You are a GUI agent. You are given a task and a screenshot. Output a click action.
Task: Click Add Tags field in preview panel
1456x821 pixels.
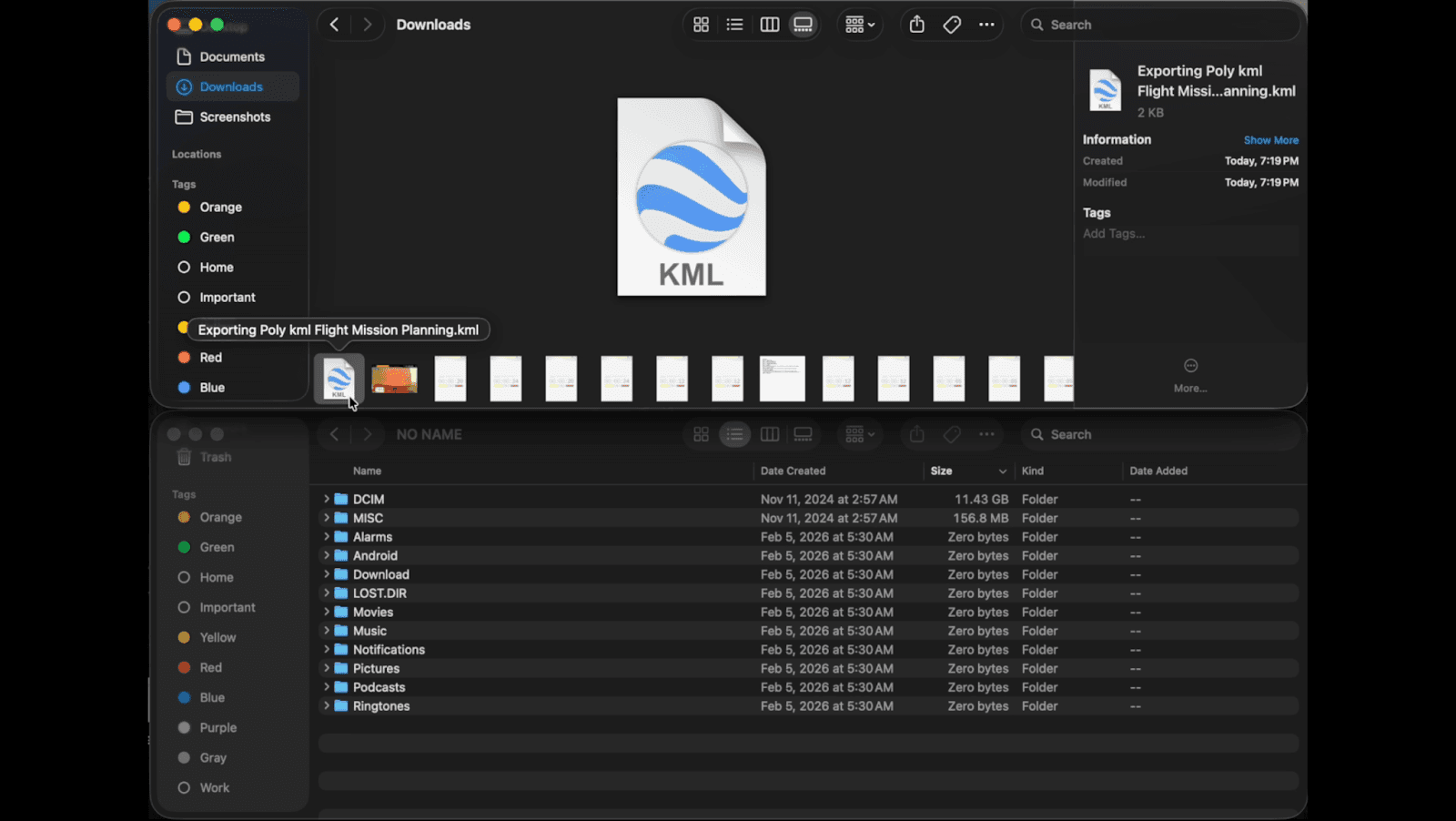pos(1190,234)
